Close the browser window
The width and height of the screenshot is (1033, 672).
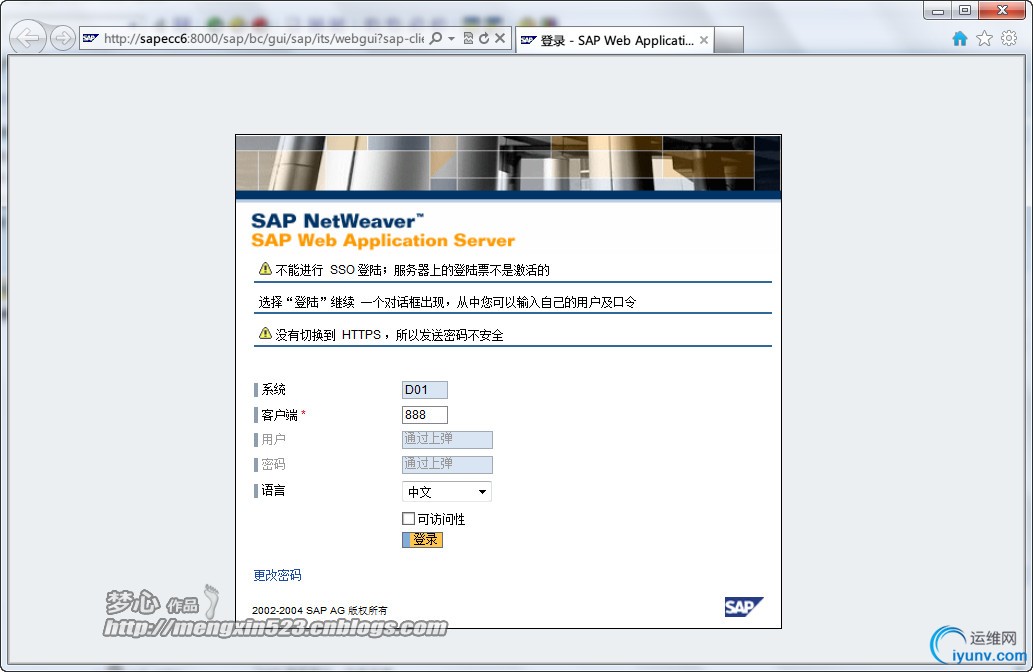tap(1002, 11)
